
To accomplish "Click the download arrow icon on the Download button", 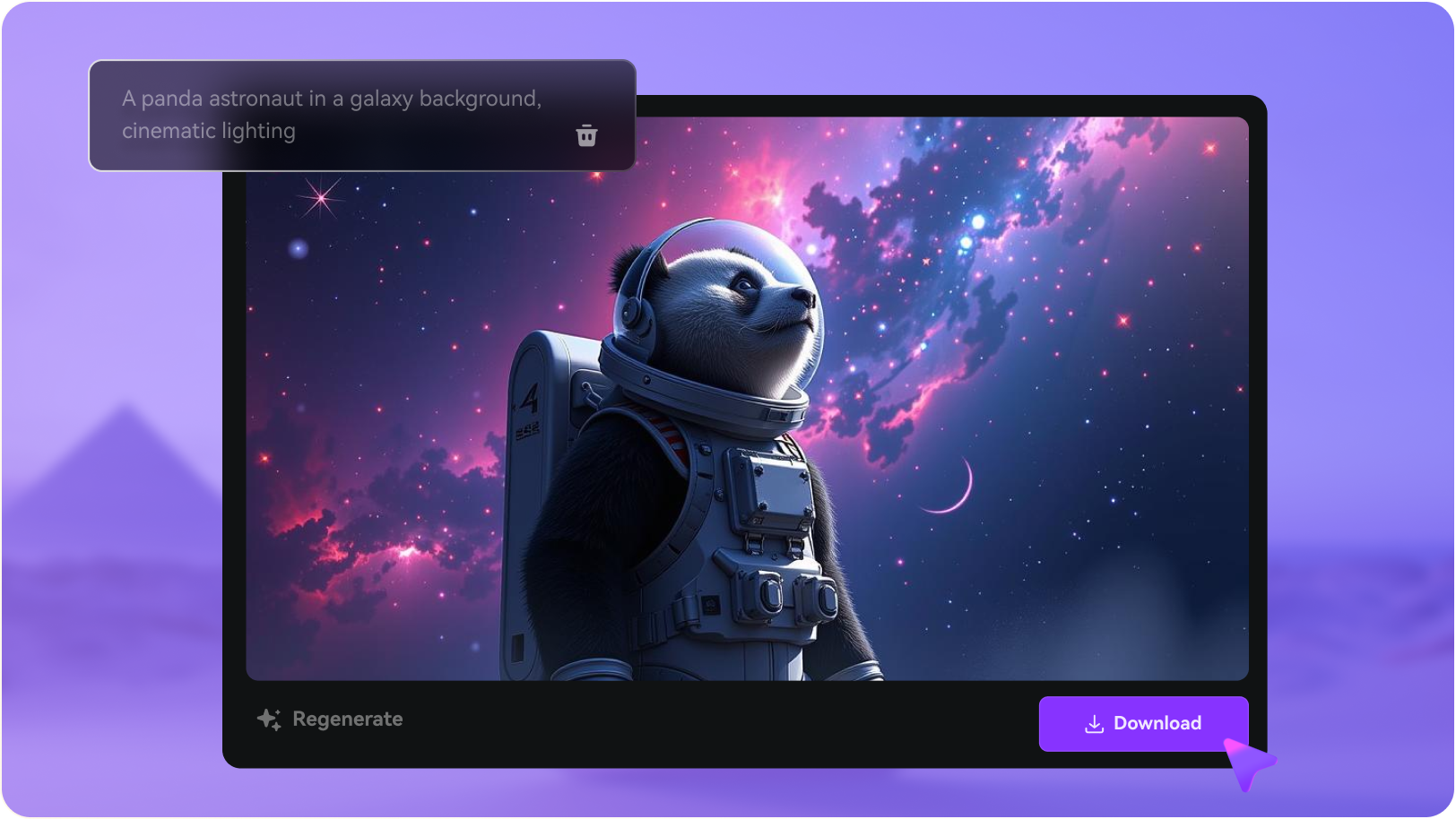I will (x=1094, y=723).
